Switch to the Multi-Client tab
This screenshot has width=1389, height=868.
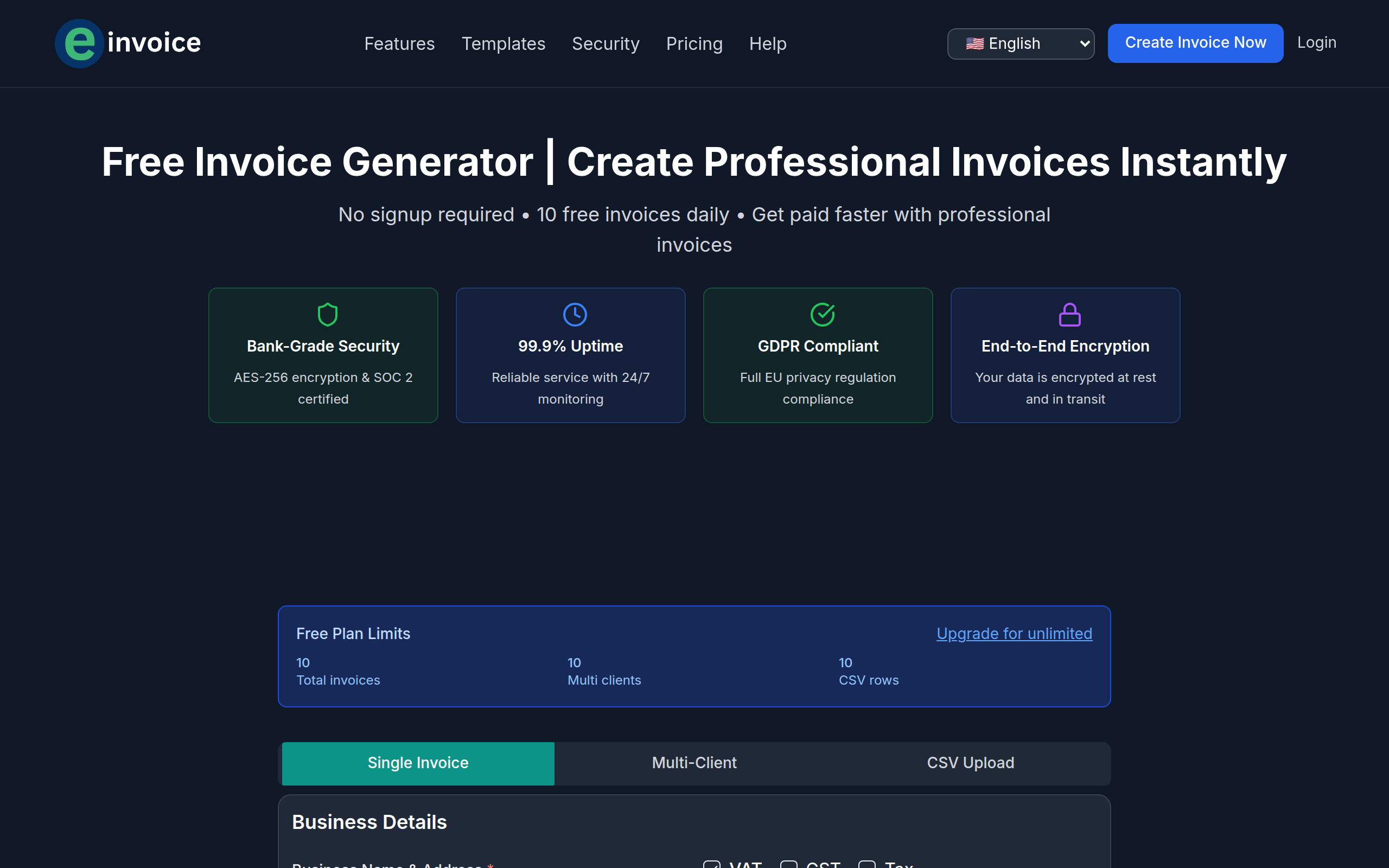tap(694, 763)
